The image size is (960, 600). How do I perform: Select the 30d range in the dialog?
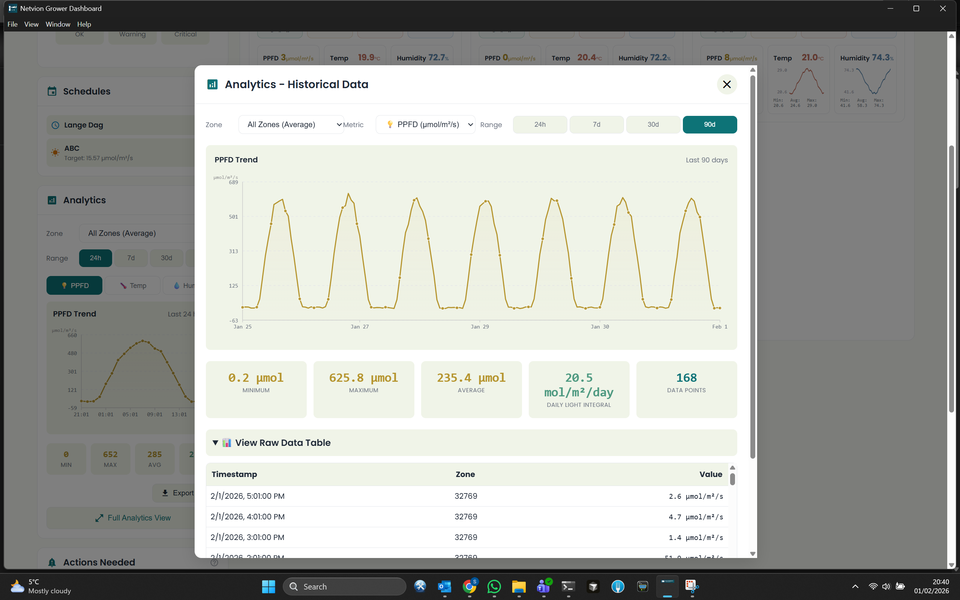pyautogui.click(x=653, y=125)
